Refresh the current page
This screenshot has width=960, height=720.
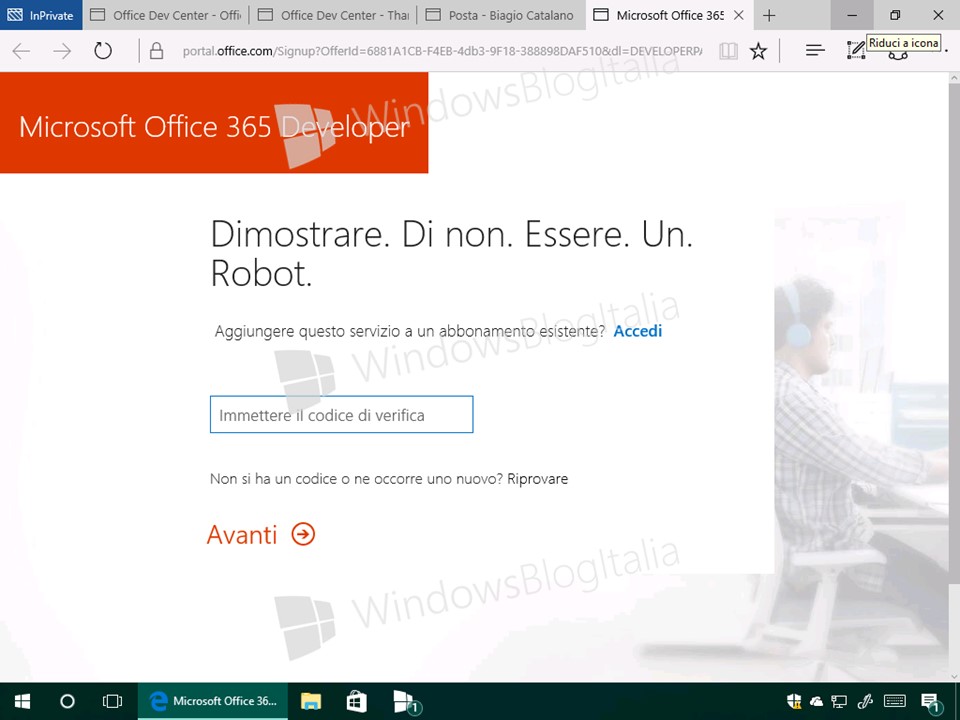(103, 51)
